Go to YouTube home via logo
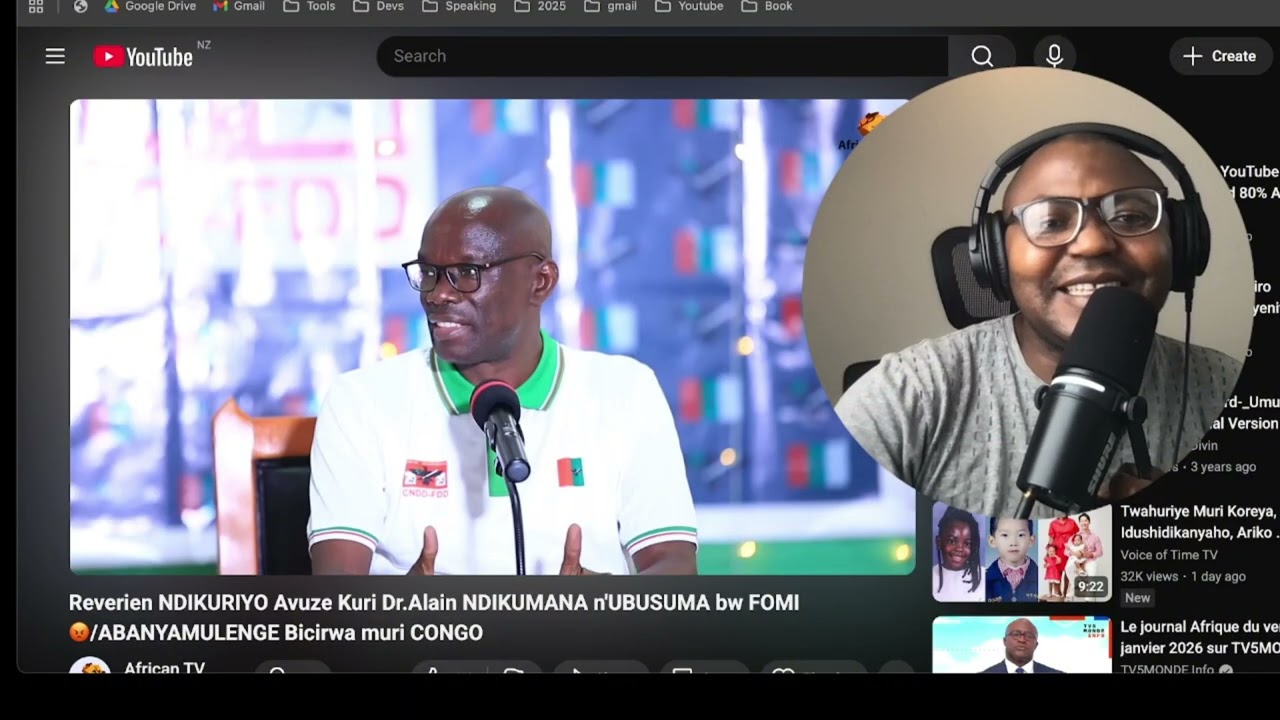This screenshot has width=1280, height=720. 143,57
